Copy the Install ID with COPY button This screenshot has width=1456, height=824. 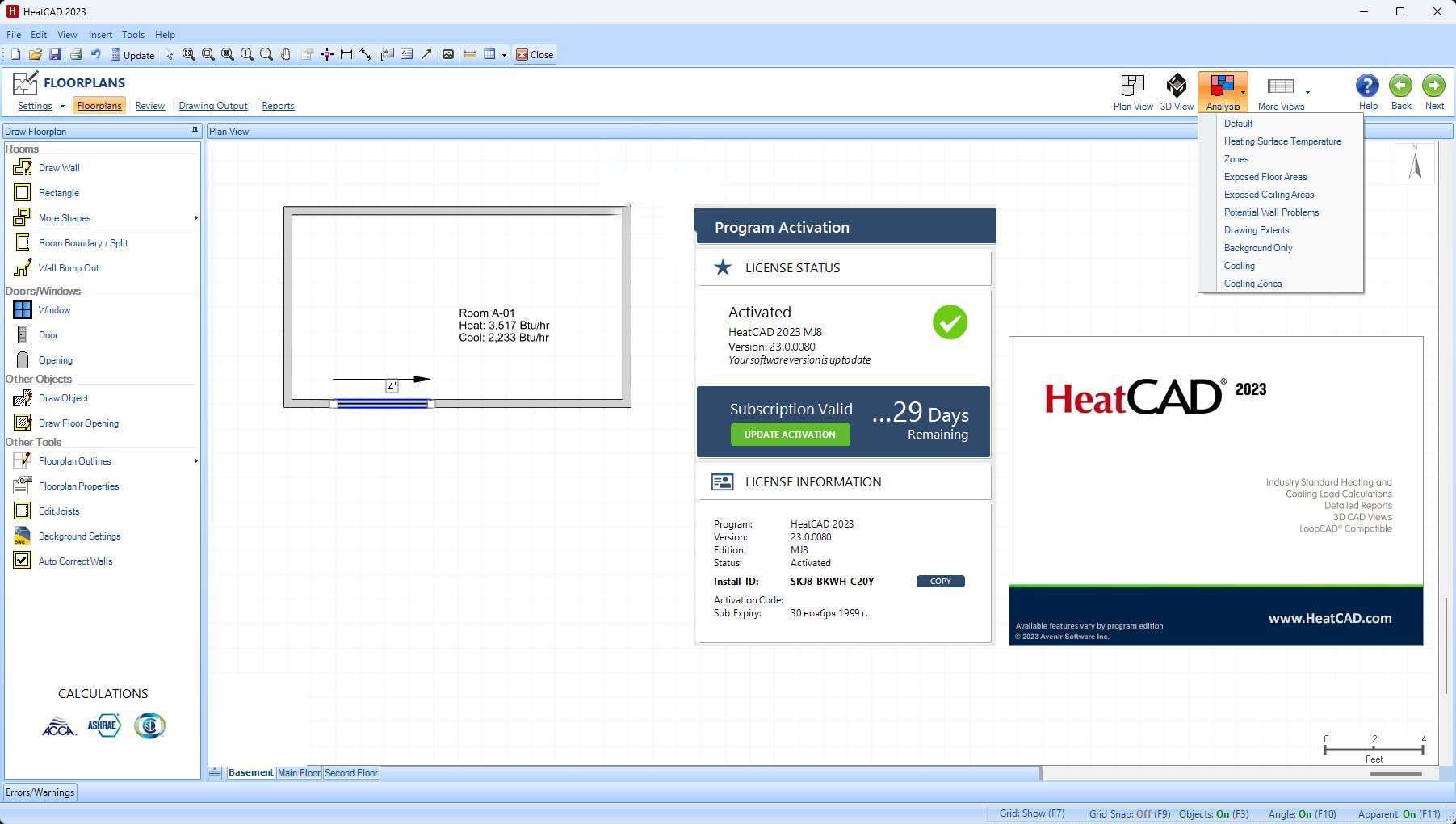click(939, 581)
